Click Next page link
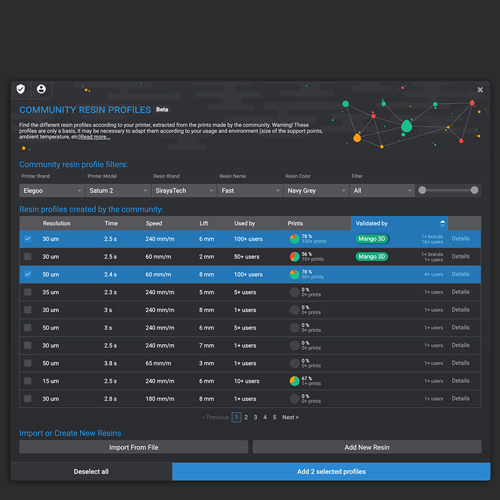500x500 pixels. pyautogui.click(x=290, y=417)
